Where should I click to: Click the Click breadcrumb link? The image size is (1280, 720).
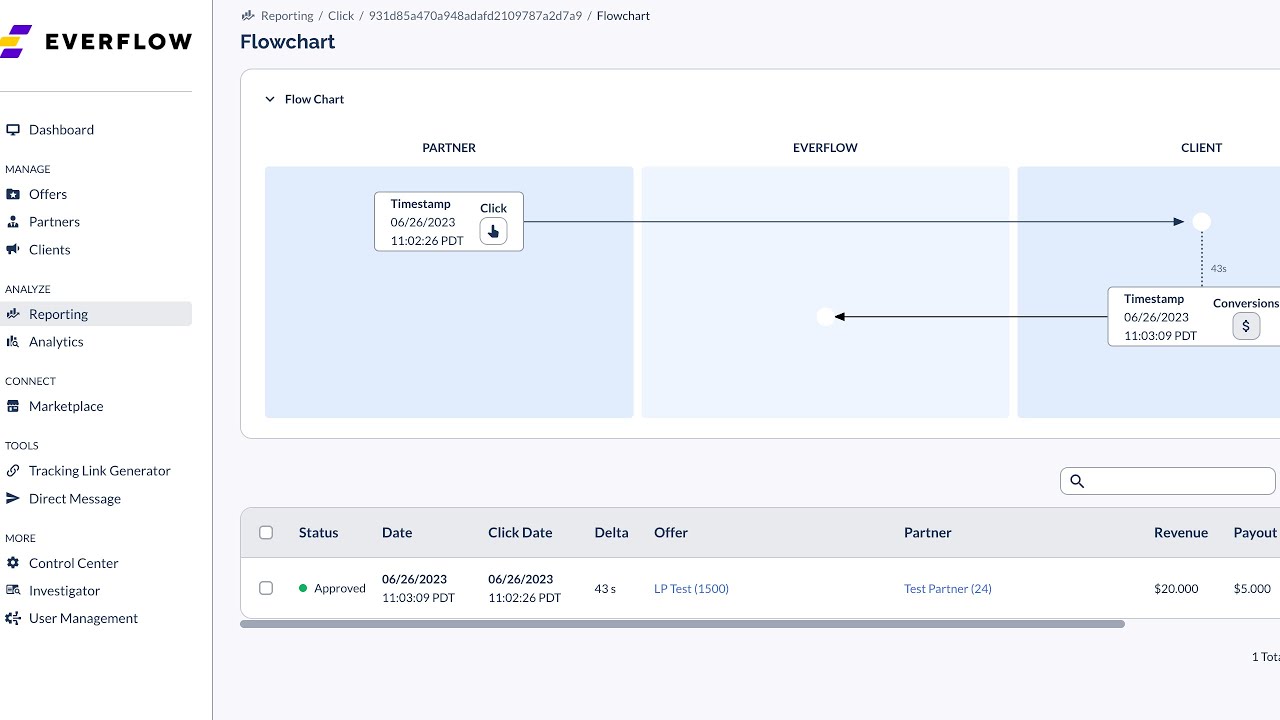click(341, 16)
